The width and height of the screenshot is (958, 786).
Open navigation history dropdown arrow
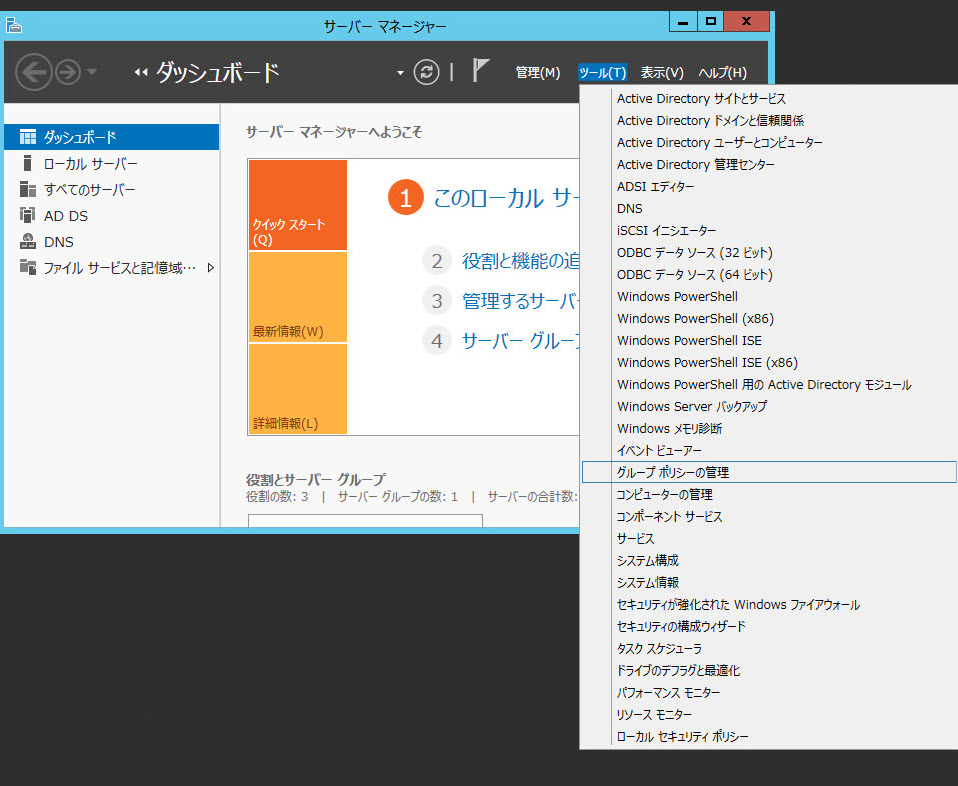[x=92, y=72]
